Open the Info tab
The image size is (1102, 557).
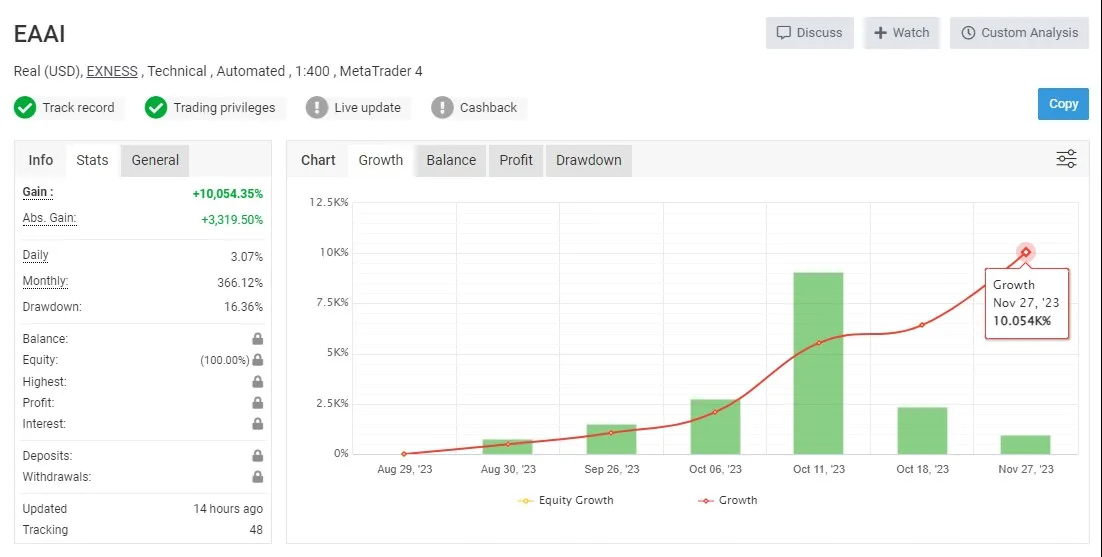41,160
